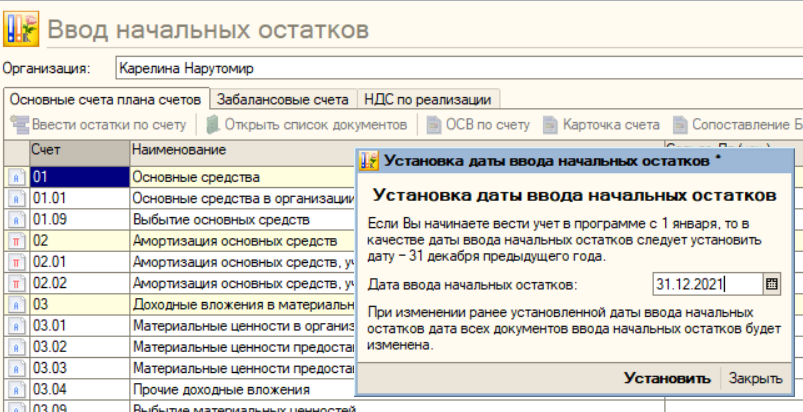Open ОСВ по счету report
This screenshot has height=412, width=803.
(x=479, y=124)
